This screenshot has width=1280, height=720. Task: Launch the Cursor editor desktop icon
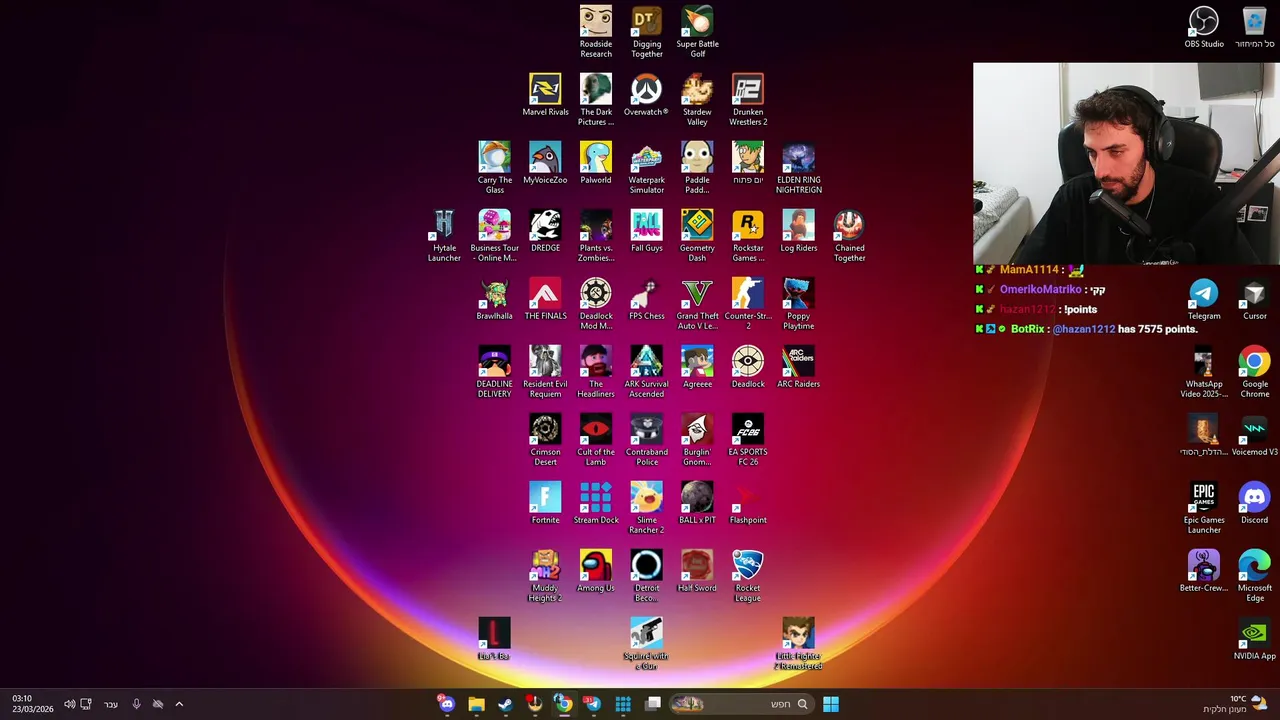click(x=1254, y=299)
